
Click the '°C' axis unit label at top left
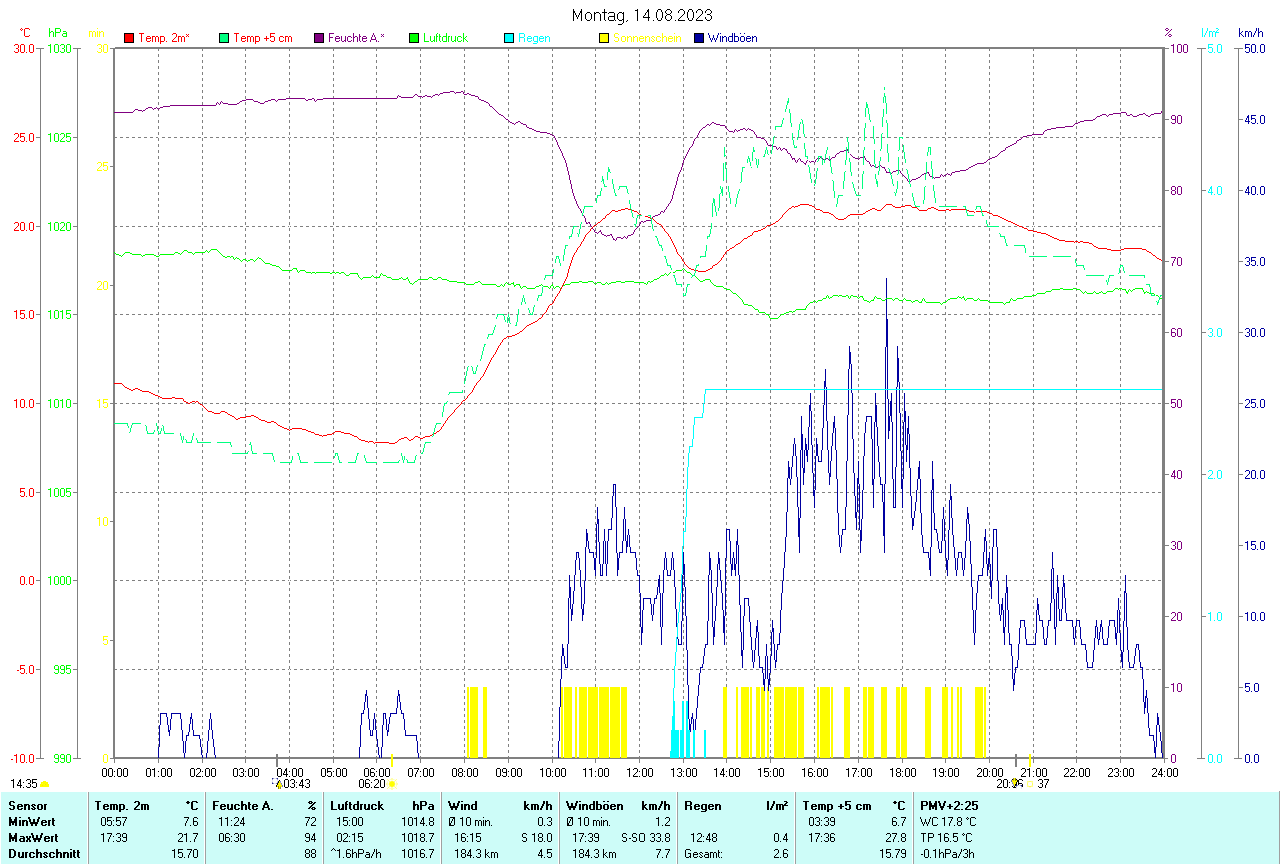(x=24, y=33)
